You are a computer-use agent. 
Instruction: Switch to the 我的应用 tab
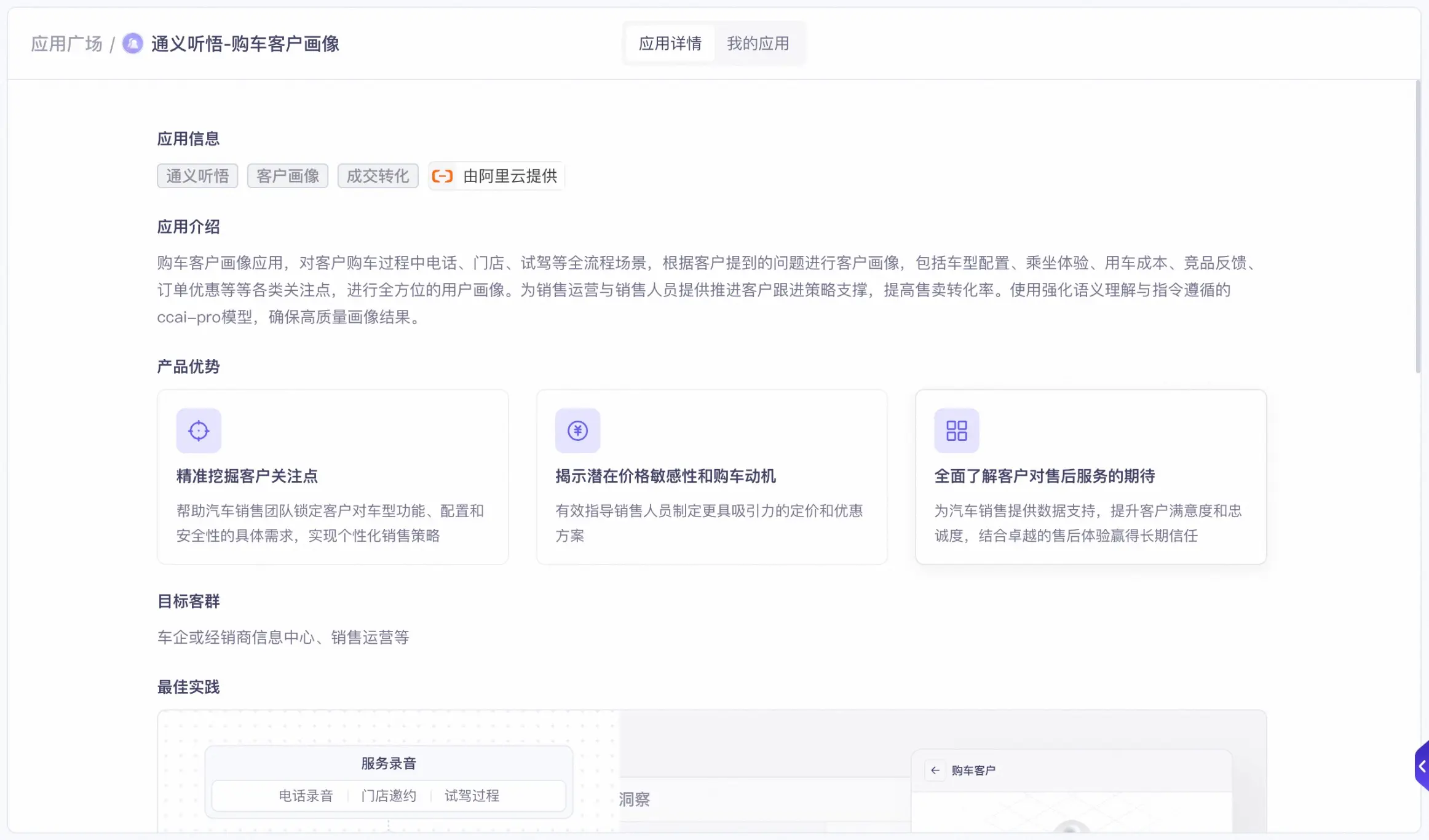[x=758, y=44]
